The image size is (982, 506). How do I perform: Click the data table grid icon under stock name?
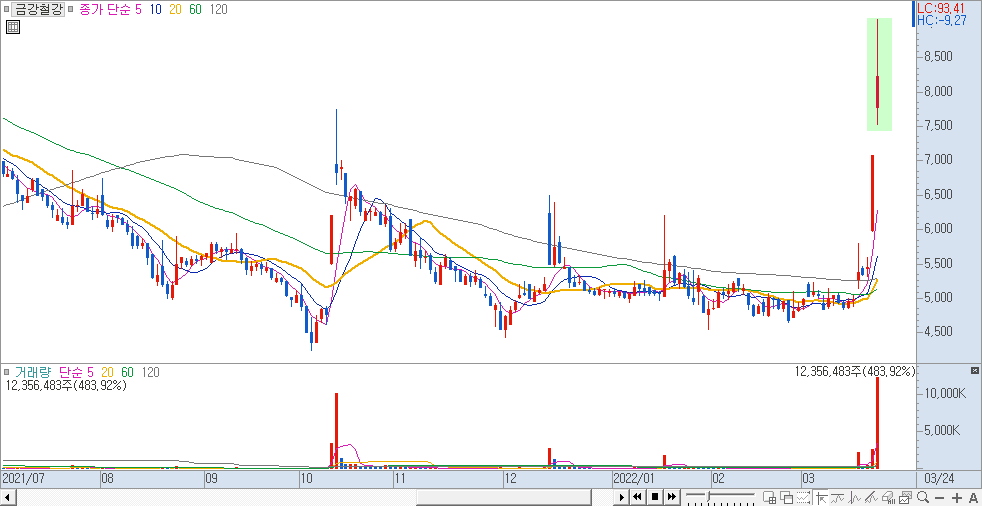13,26
